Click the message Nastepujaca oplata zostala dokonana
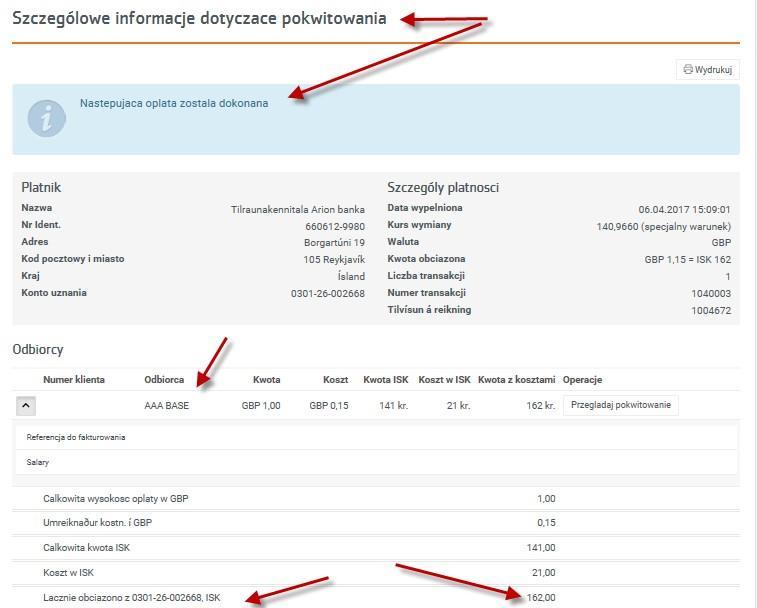 point(174,103)
